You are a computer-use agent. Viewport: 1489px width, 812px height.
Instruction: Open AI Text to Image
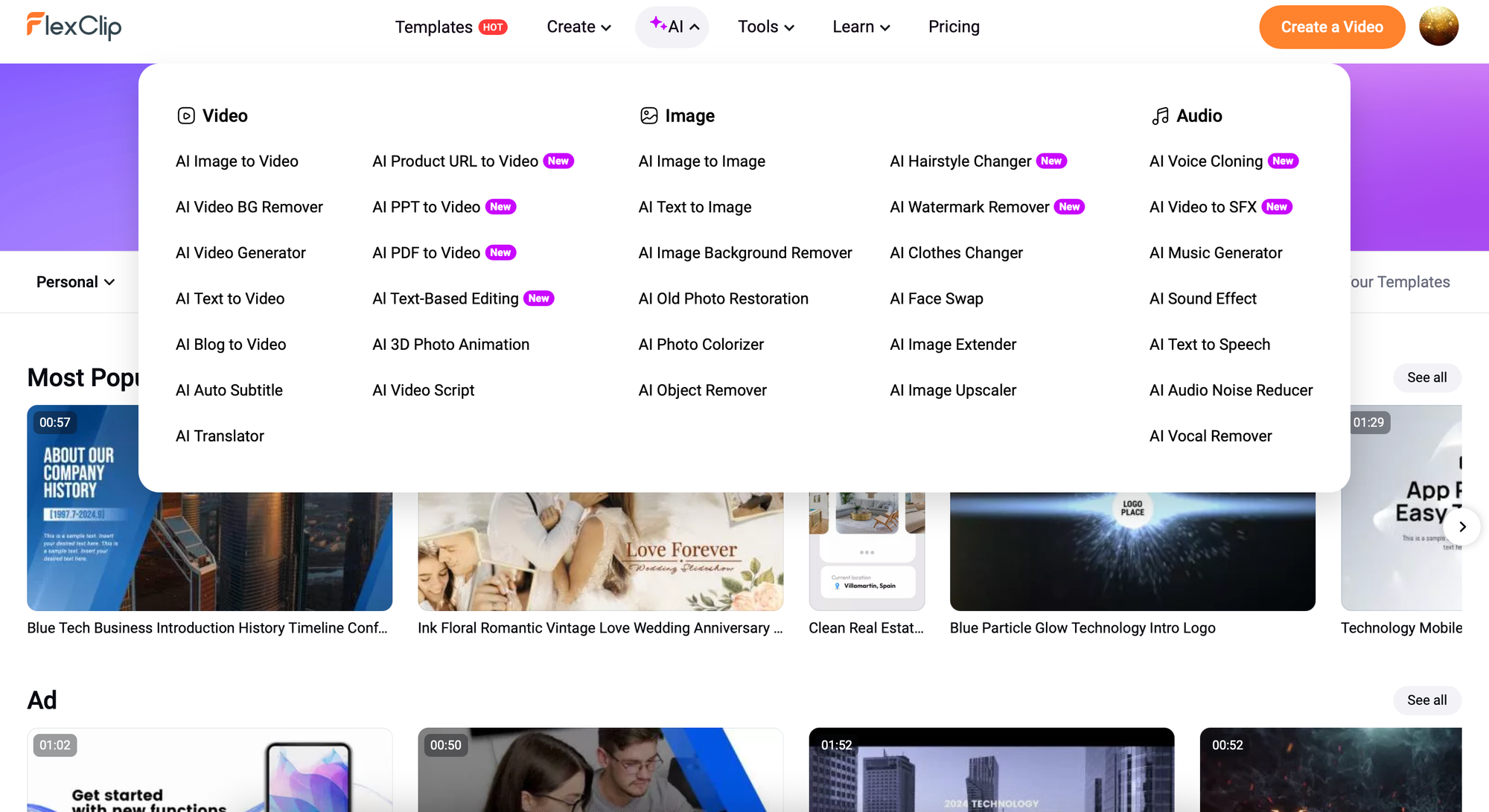tap(695, 207)
